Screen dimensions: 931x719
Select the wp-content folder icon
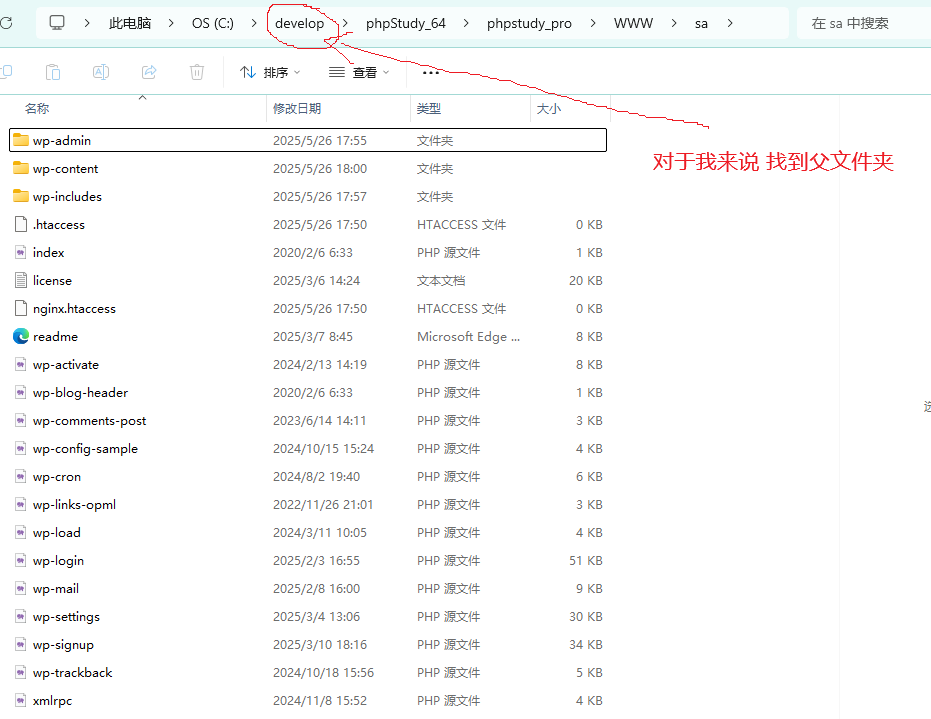click(x=21, y=168)
